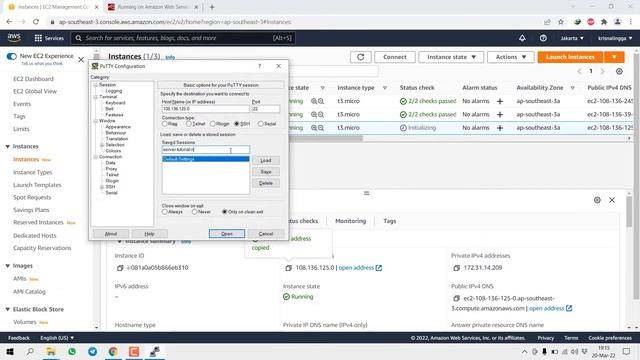
Task: Expand the SSH node in PuTTY tree
Action: click(102, 187)
